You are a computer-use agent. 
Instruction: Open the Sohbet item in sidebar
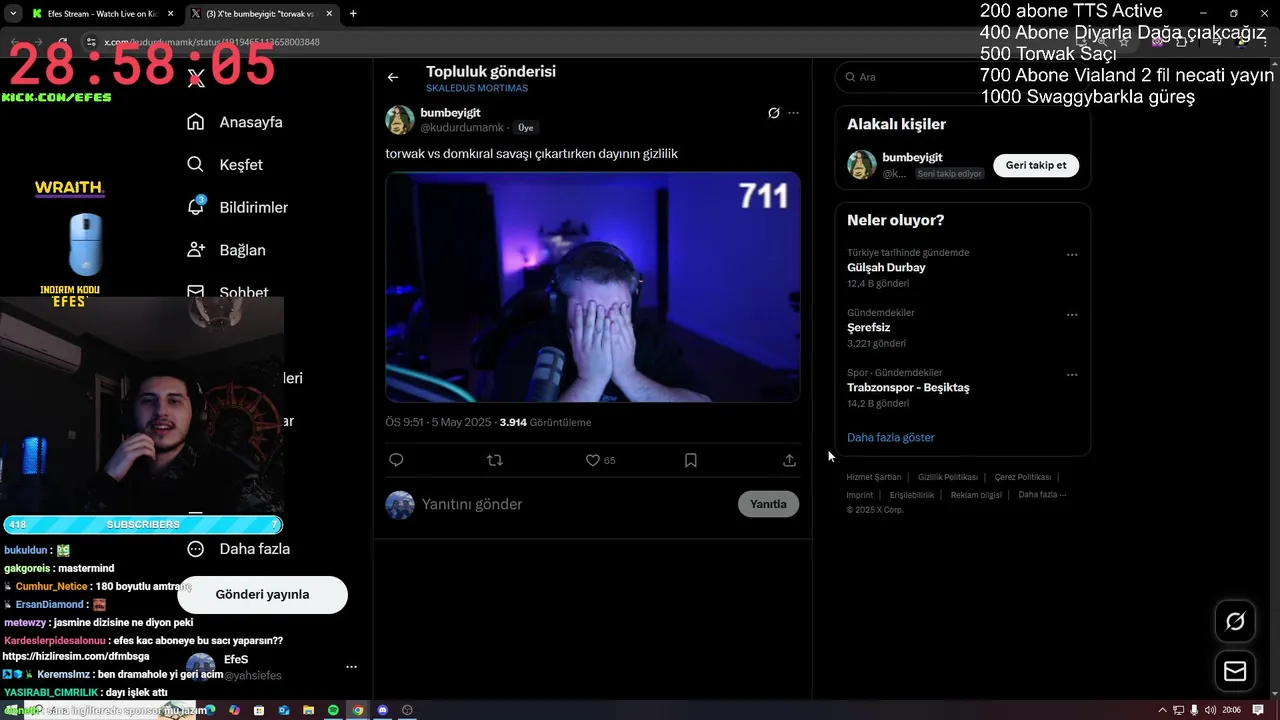228,292
